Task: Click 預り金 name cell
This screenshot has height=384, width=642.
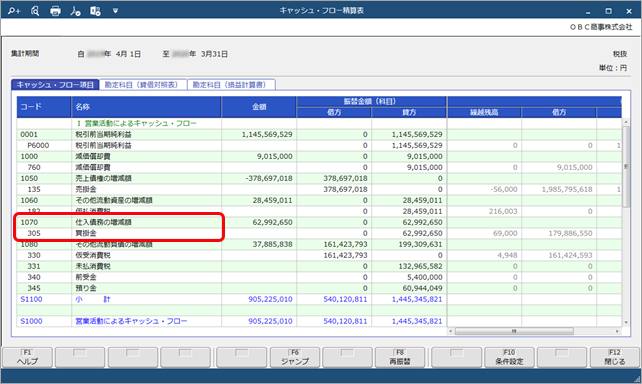Action: pyautogui.click(x=147, y=288)
